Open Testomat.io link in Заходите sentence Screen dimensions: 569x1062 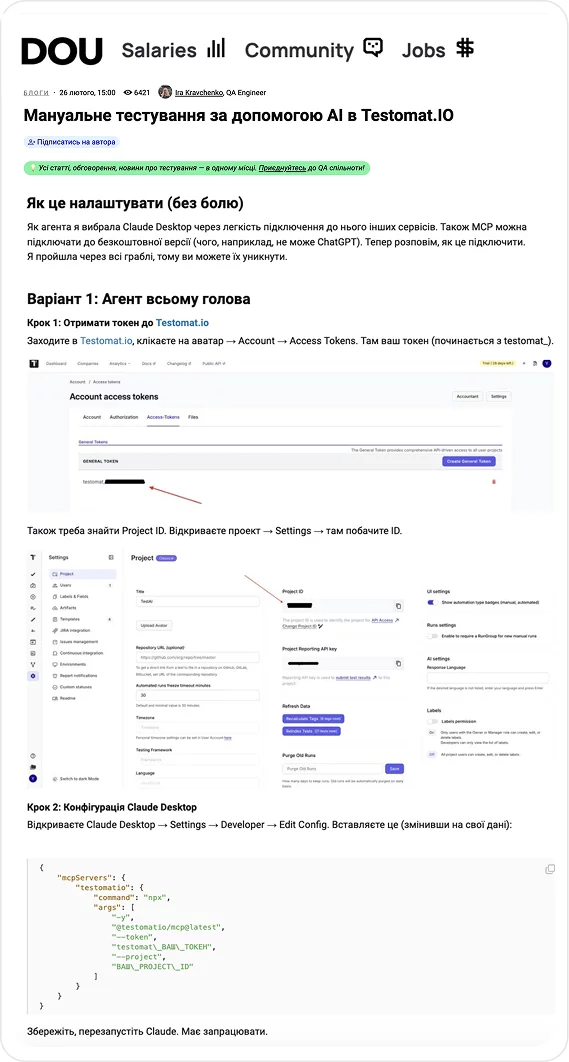(x=108, y=340)
